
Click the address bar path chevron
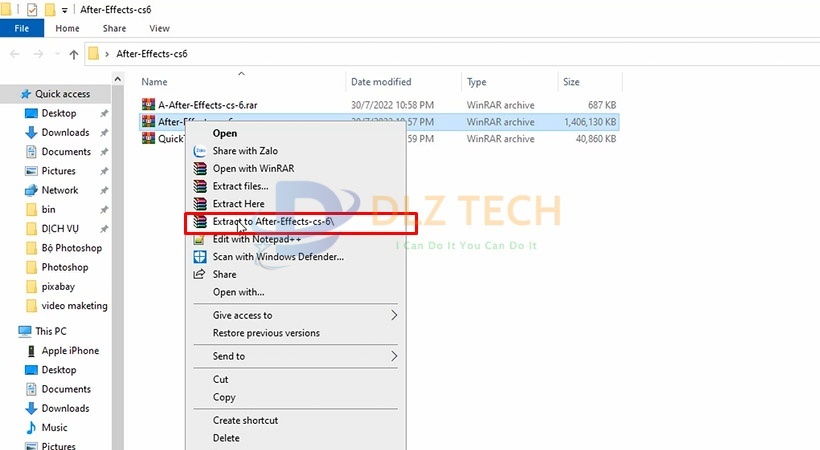point(107,54)
